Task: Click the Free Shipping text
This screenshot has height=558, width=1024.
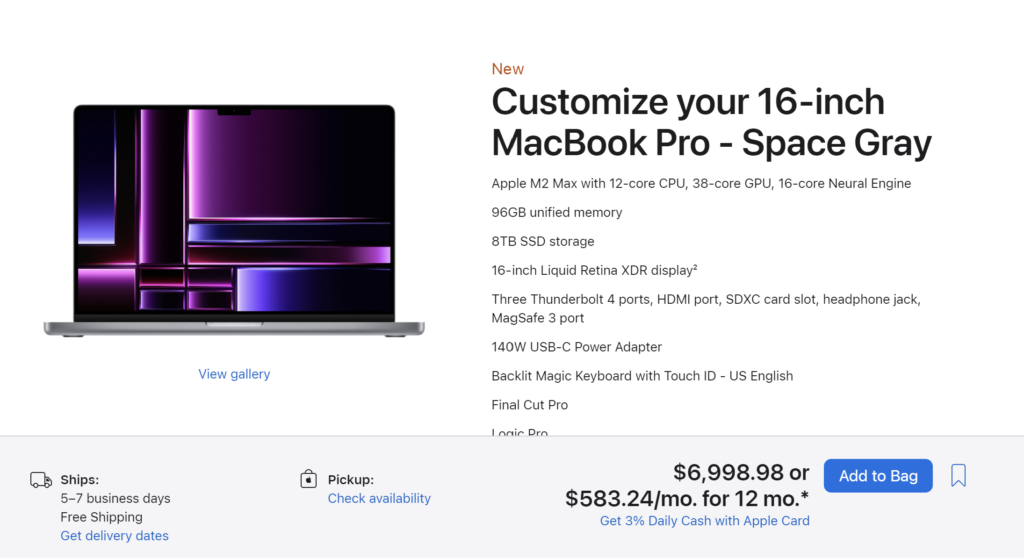Action: point(101,517)
